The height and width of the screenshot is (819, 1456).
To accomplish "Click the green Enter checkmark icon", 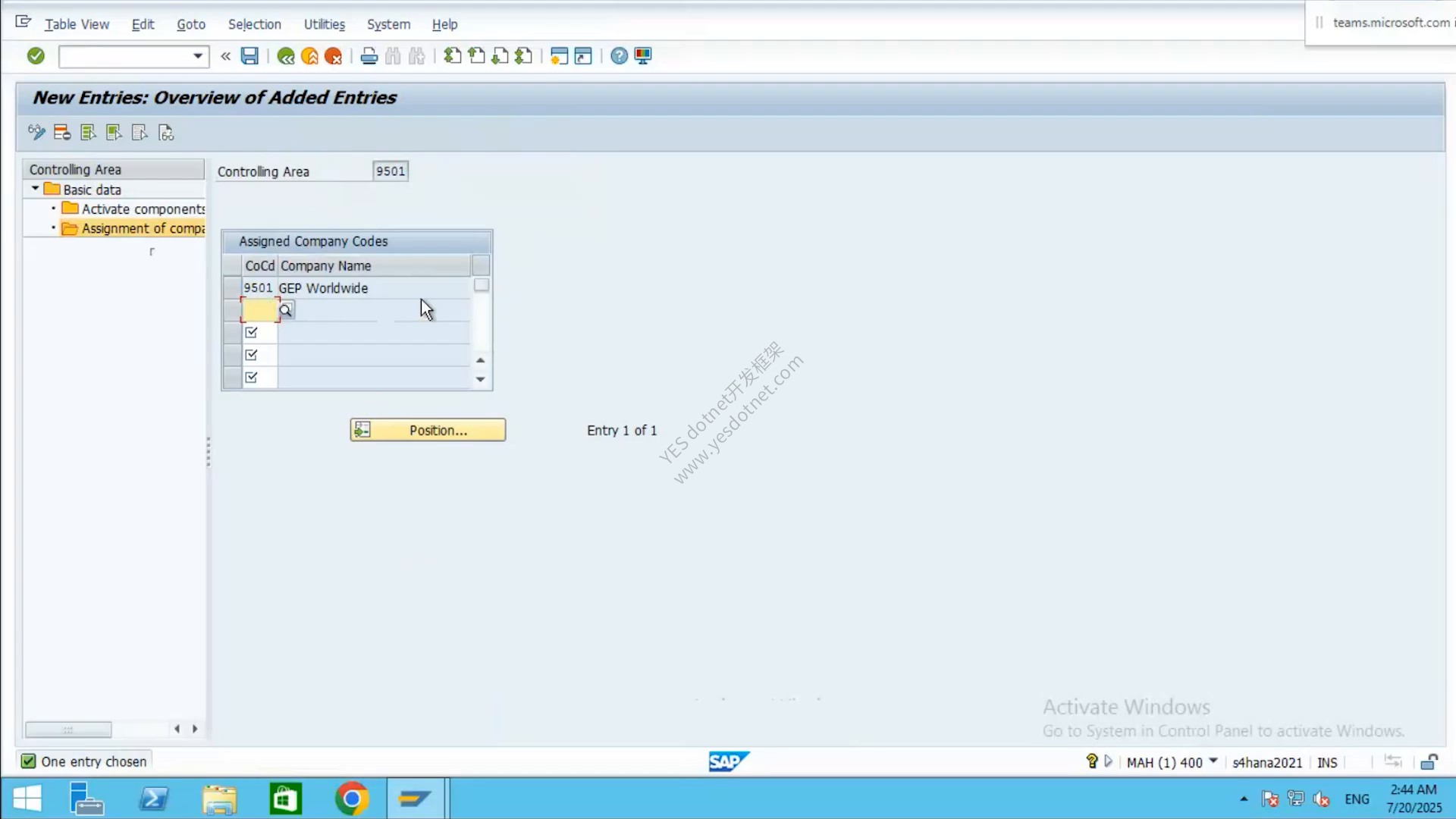I will point(36,56).
